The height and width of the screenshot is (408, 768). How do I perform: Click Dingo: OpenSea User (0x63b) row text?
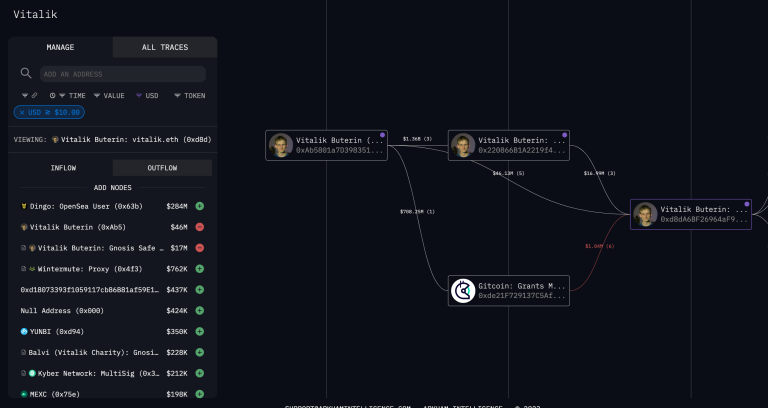click(x=86, y=206)
